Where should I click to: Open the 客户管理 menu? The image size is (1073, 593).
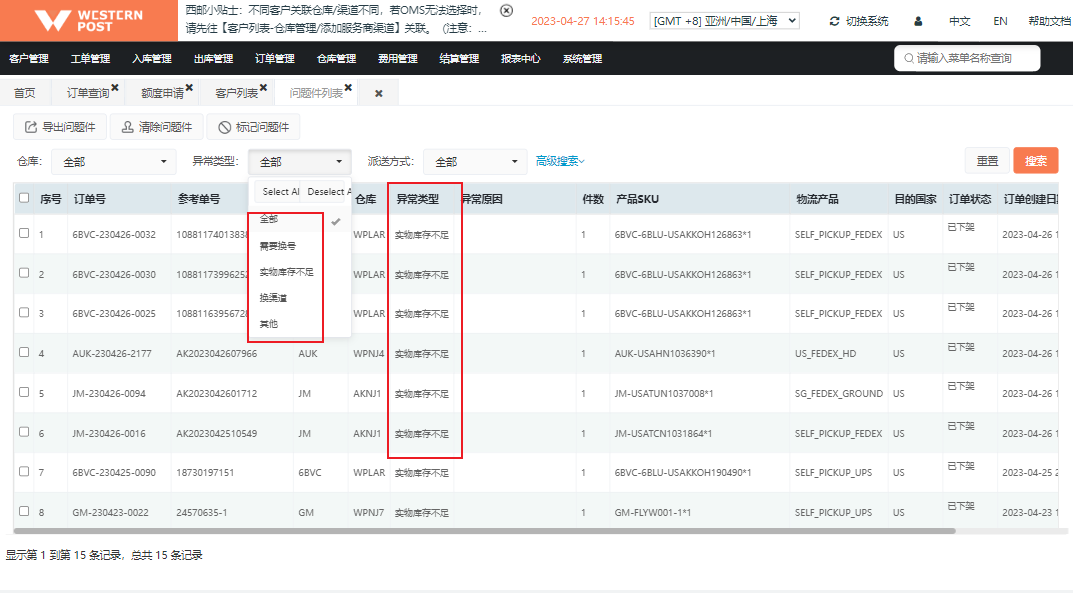pos(29,59)
